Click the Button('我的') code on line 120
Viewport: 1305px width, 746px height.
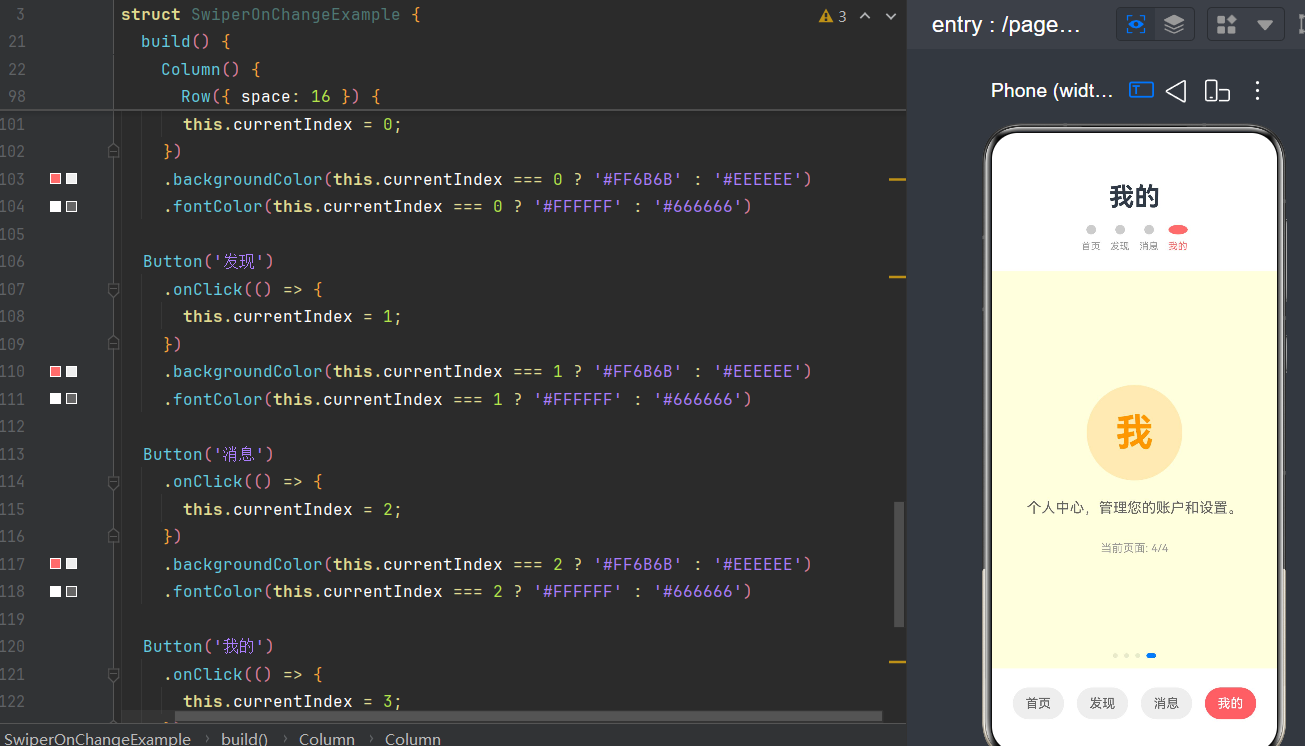208,646
